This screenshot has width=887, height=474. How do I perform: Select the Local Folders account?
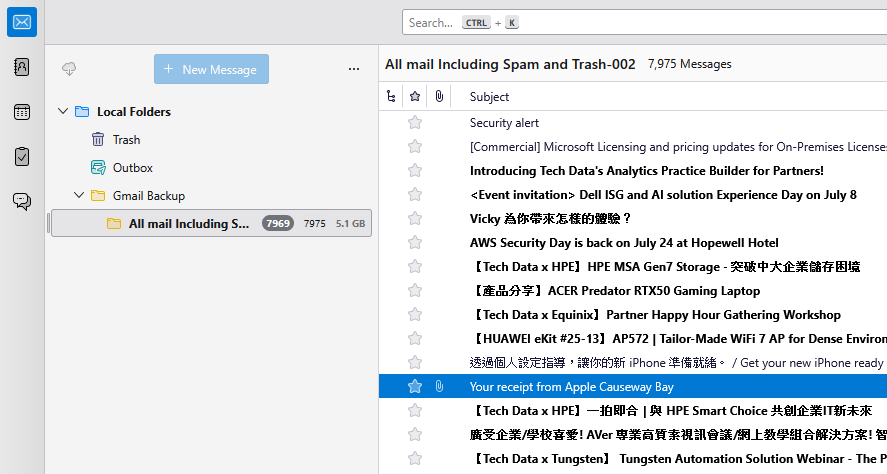pos(134,112)
